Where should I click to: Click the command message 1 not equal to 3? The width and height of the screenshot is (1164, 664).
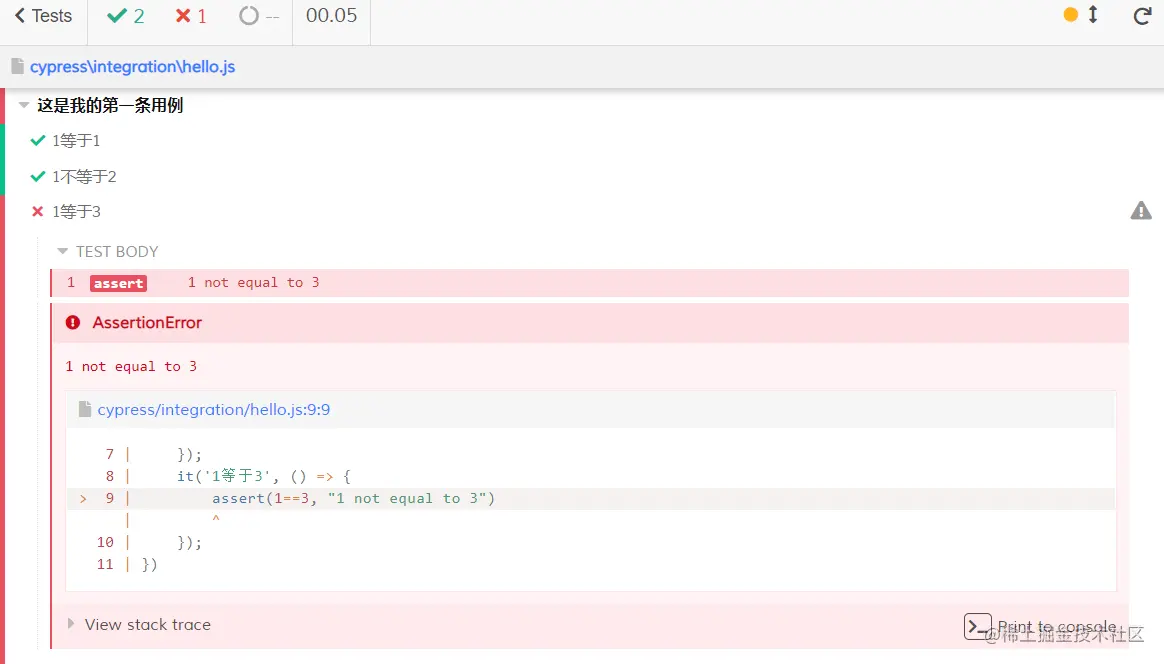tap(253, 282)
